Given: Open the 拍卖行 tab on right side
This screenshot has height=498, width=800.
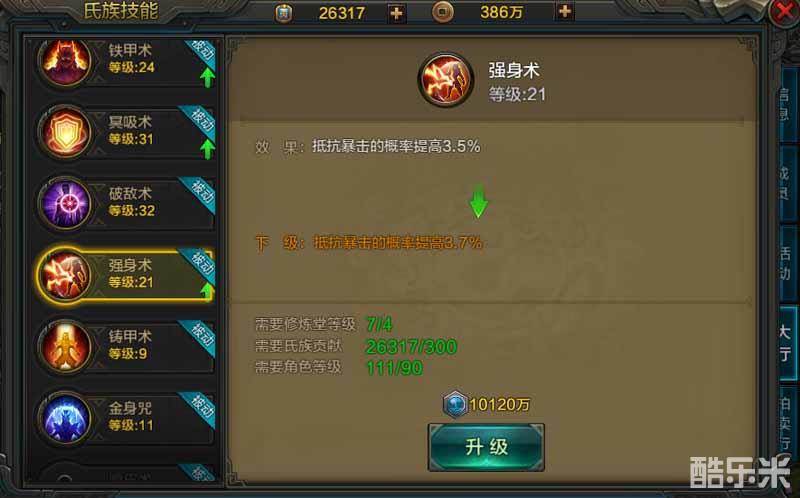Looking at the screenshot, I should pos(788,421).
